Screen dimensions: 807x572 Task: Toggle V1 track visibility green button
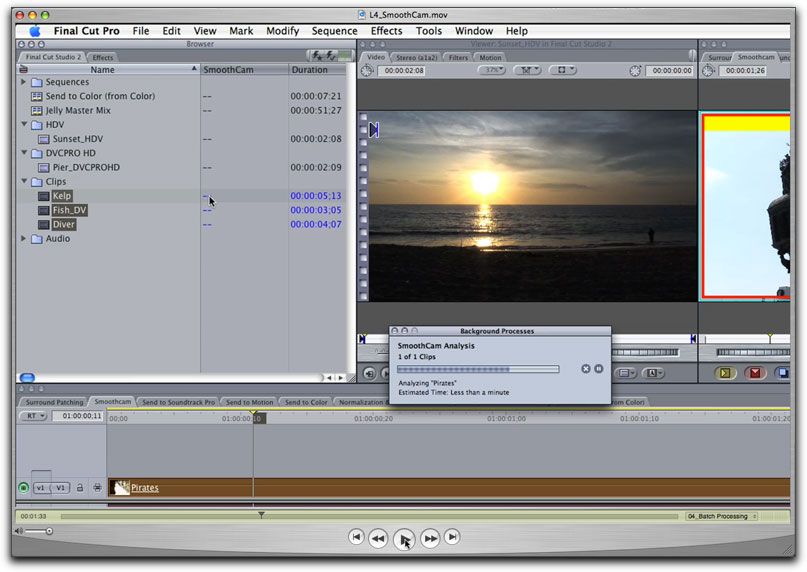pos(23,488)
